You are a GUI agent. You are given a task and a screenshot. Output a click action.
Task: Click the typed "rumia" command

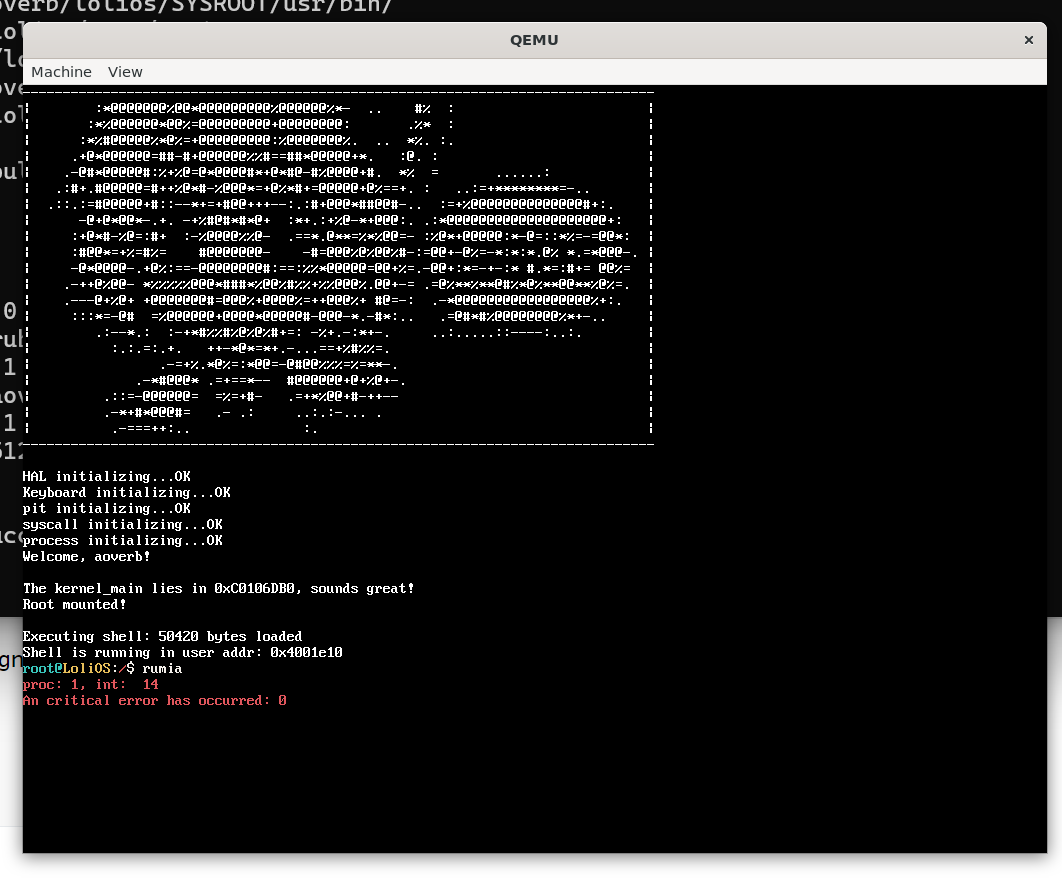(162, 669)
